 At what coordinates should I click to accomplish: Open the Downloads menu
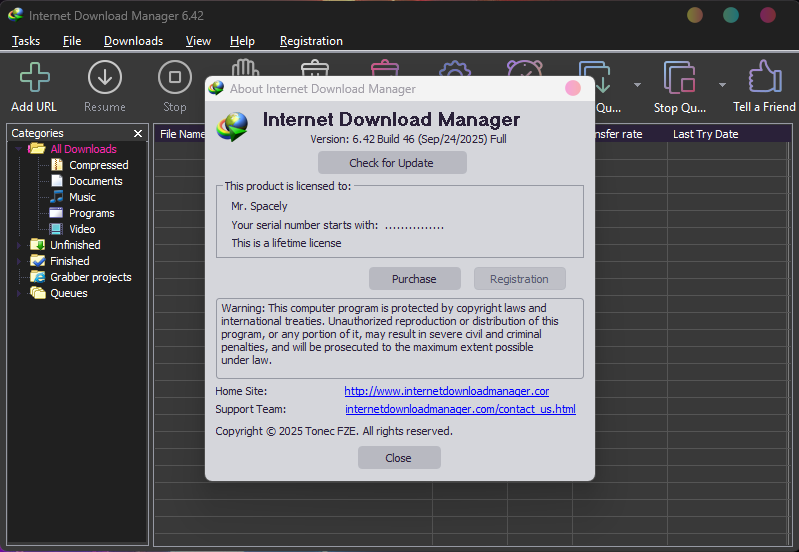(134, 41)
